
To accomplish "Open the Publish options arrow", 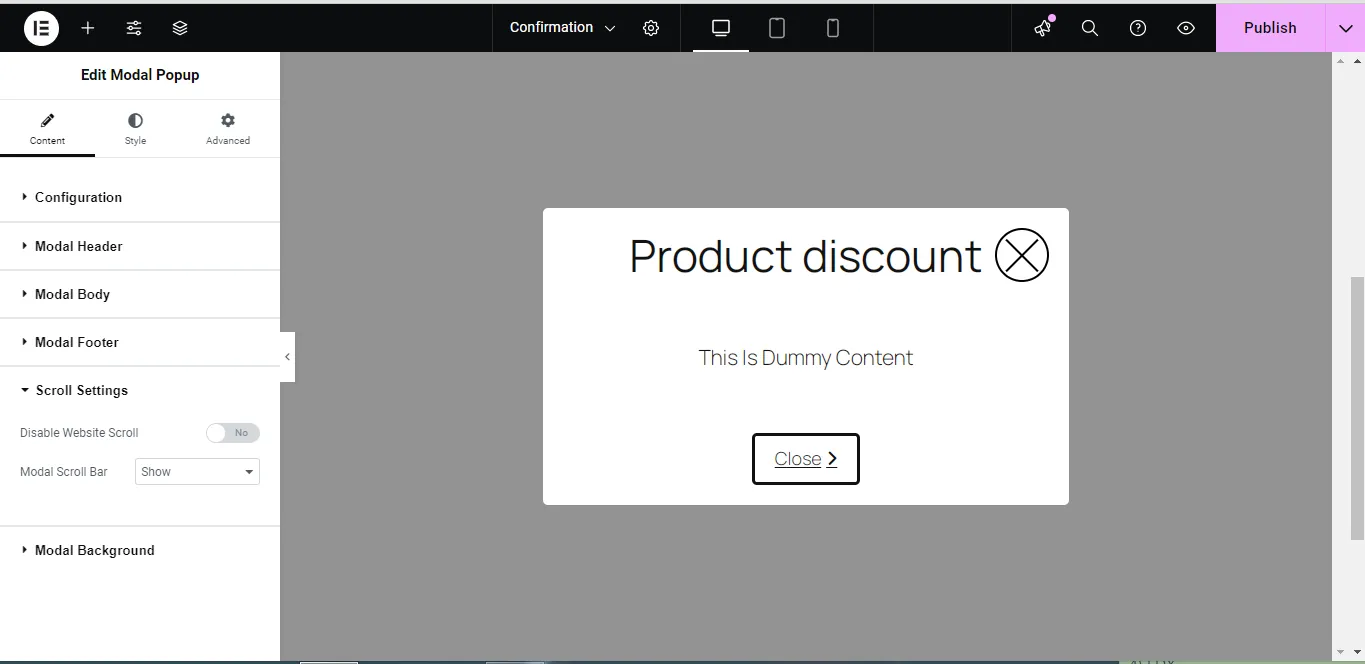I will point(1345,28).
